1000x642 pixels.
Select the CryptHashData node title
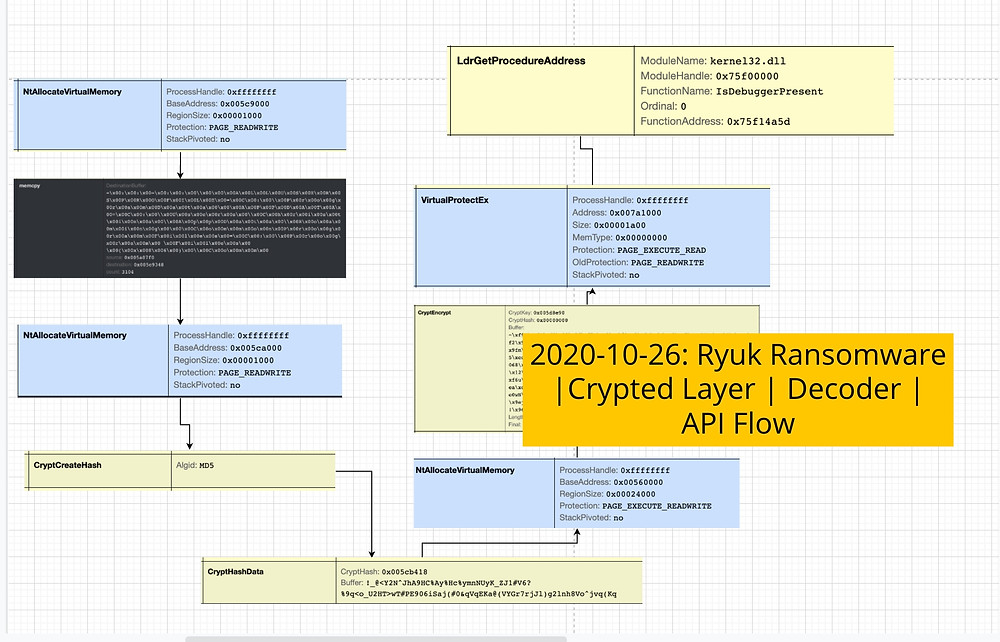point(235,572)
